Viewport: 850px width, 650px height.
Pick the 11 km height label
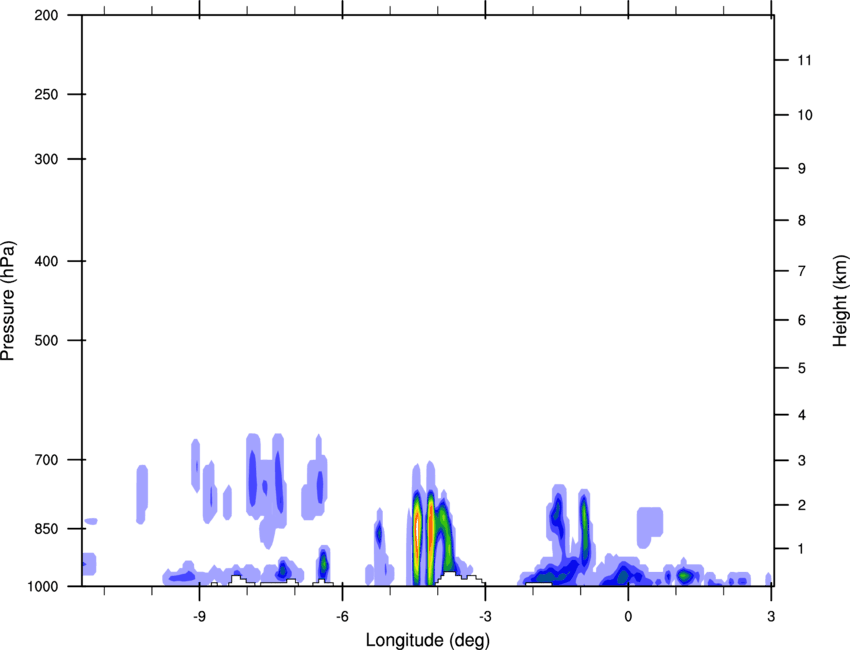click(x=804, y=60)
